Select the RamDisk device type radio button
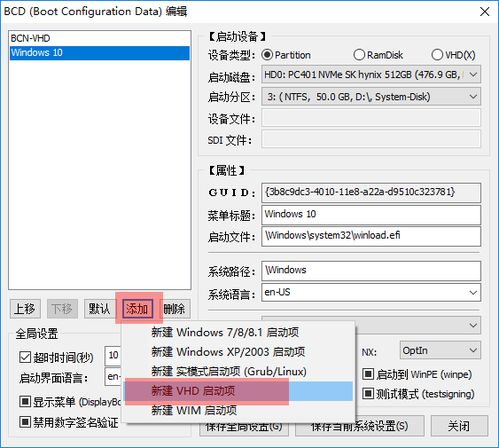499x448 pixels. (x=359, y=55)
